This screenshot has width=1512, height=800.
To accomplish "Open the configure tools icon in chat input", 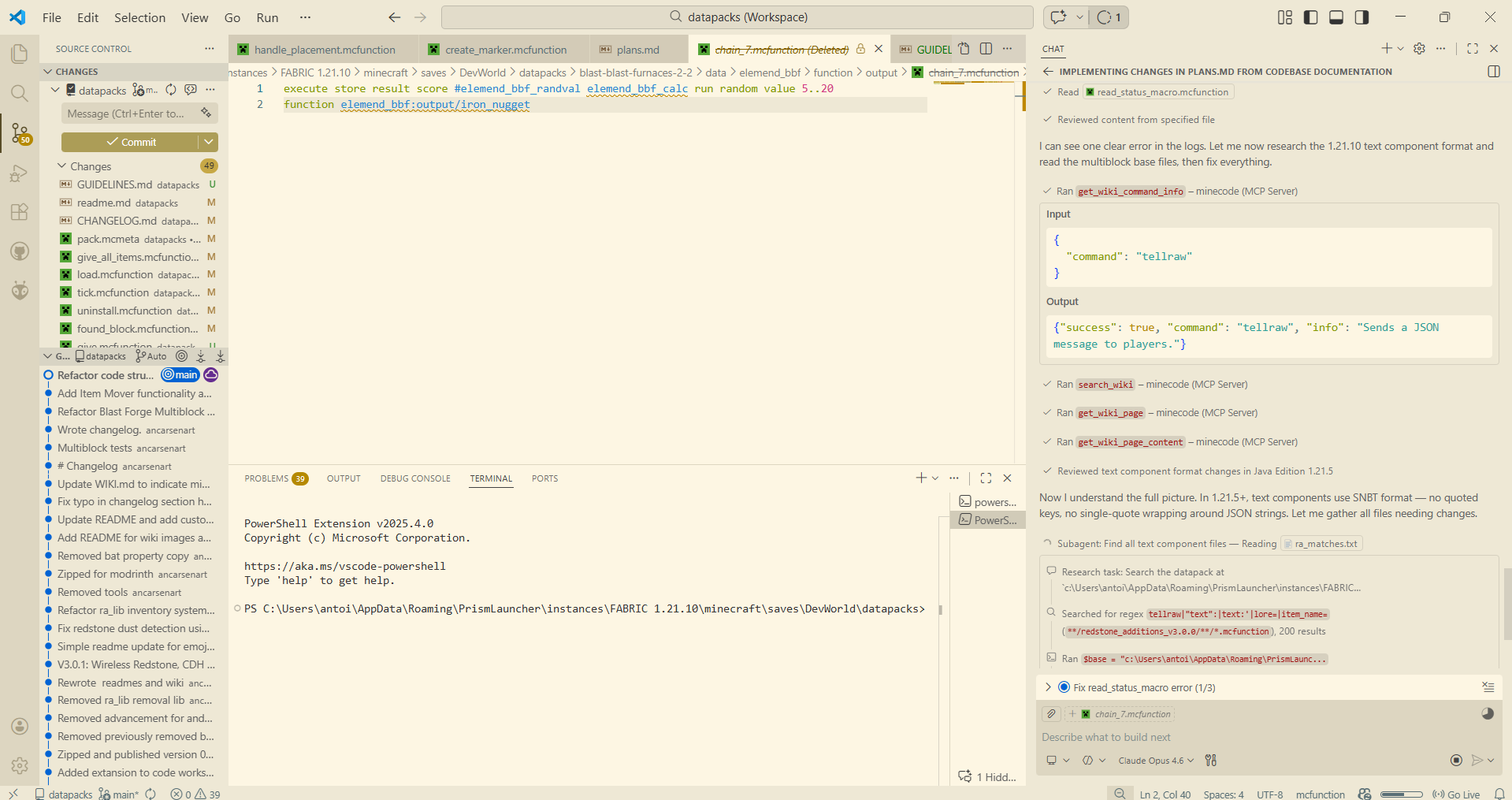I will tap(1211, 761).
